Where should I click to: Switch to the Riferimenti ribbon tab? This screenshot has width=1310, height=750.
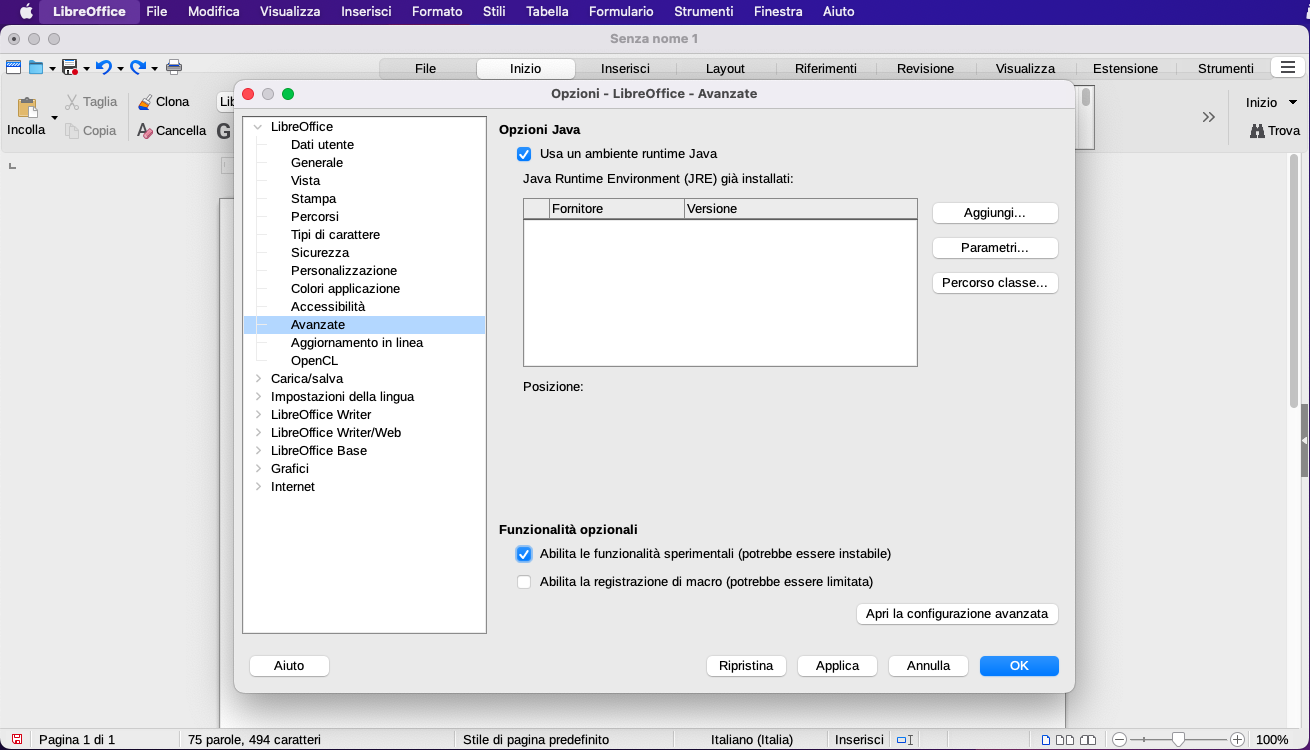pyautogui.click(x=825, y=69)
